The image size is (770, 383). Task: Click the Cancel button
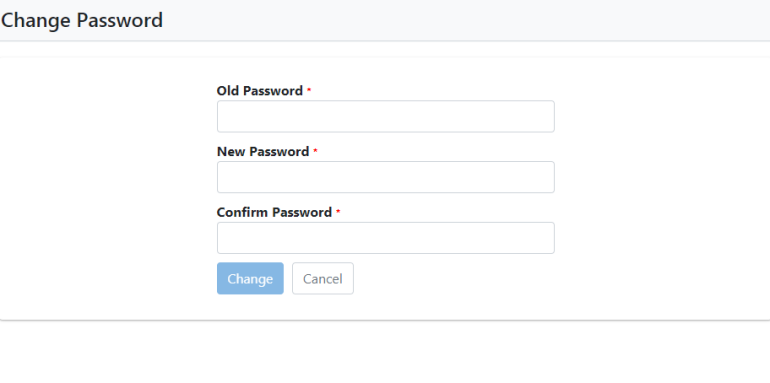point(323,278)
